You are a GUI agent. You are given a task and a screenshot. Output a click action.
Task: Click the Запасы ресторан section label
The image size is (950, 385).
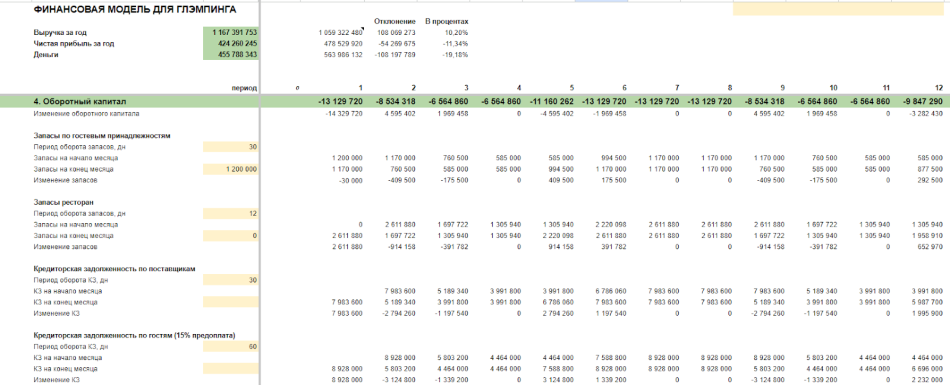(x=60, y=203)
